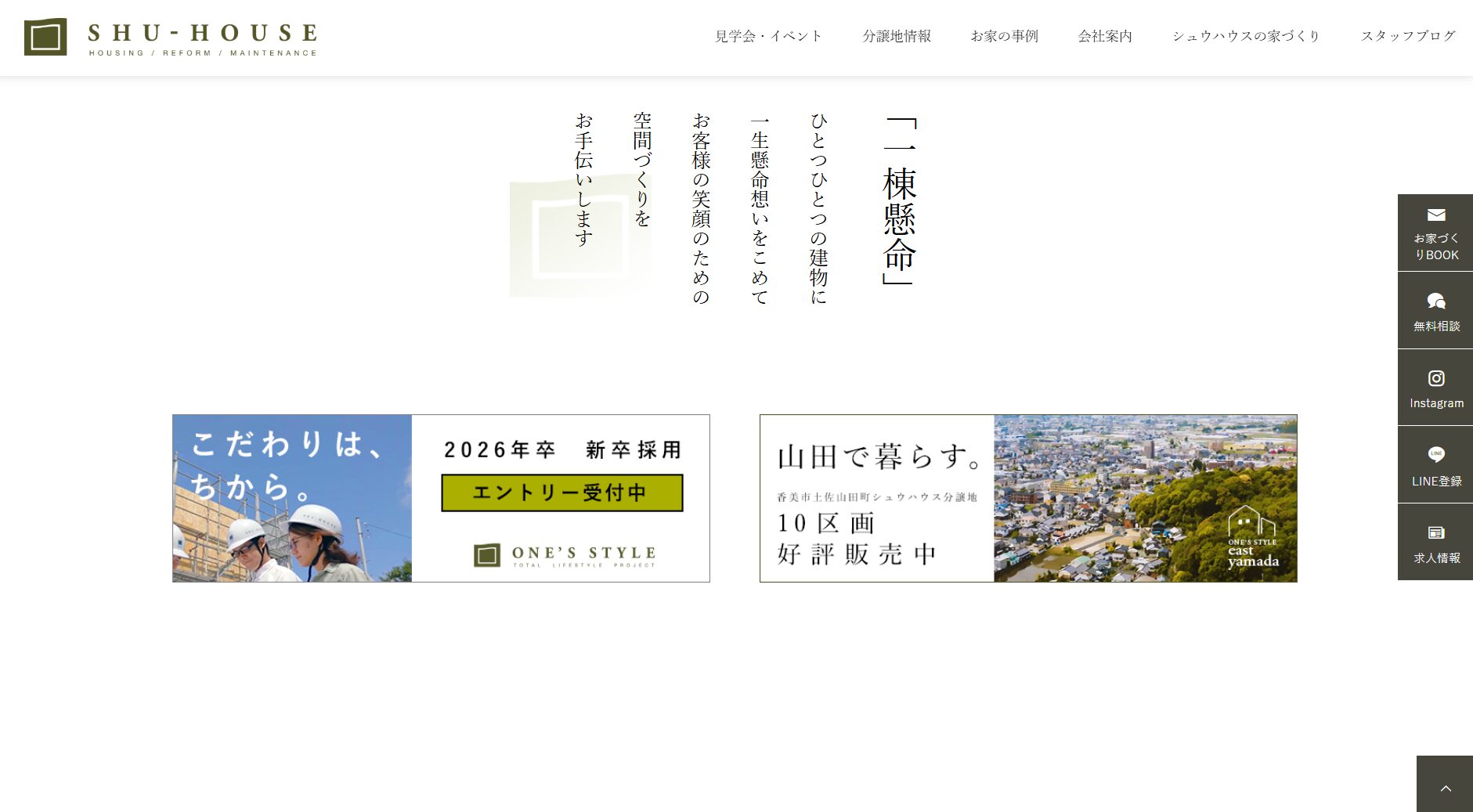Open シュウハウスの家づくり menu item
This screenshot has width=1473, height=812.
[1246, 36]
